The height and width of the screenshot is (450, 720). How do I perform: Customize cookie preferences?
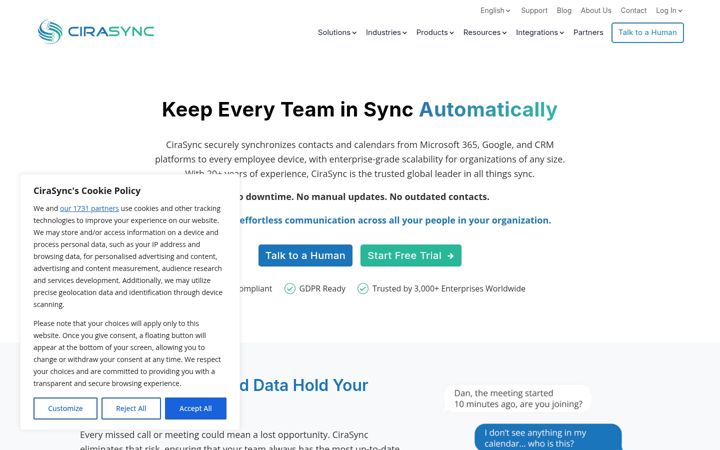(x=65, y=408)
